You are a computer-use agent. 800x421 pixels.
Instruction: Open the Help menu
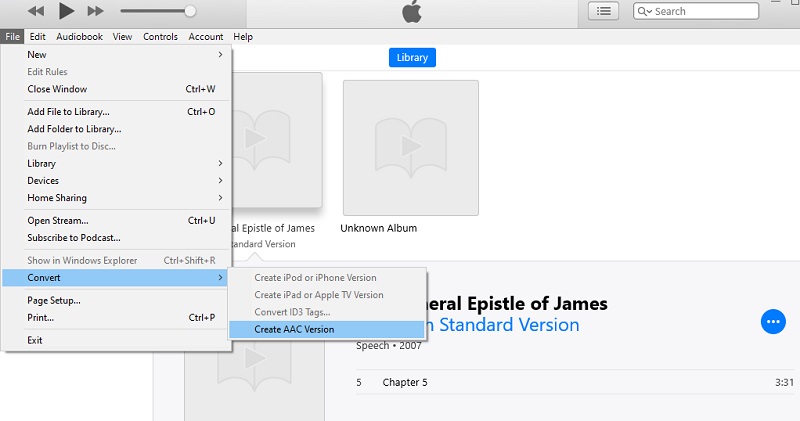click(243, 37)
